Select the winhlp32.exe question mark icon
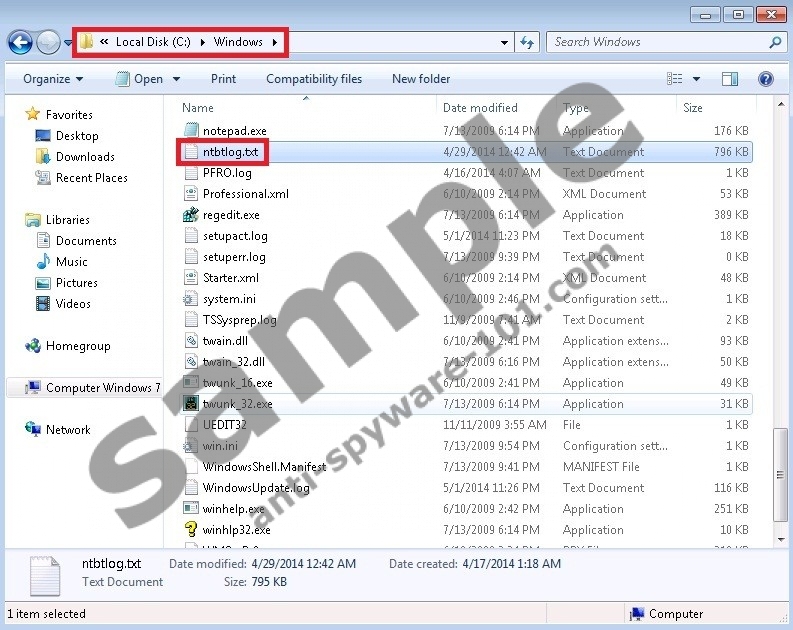Screen dimensions: 793x630 point(191,529)
